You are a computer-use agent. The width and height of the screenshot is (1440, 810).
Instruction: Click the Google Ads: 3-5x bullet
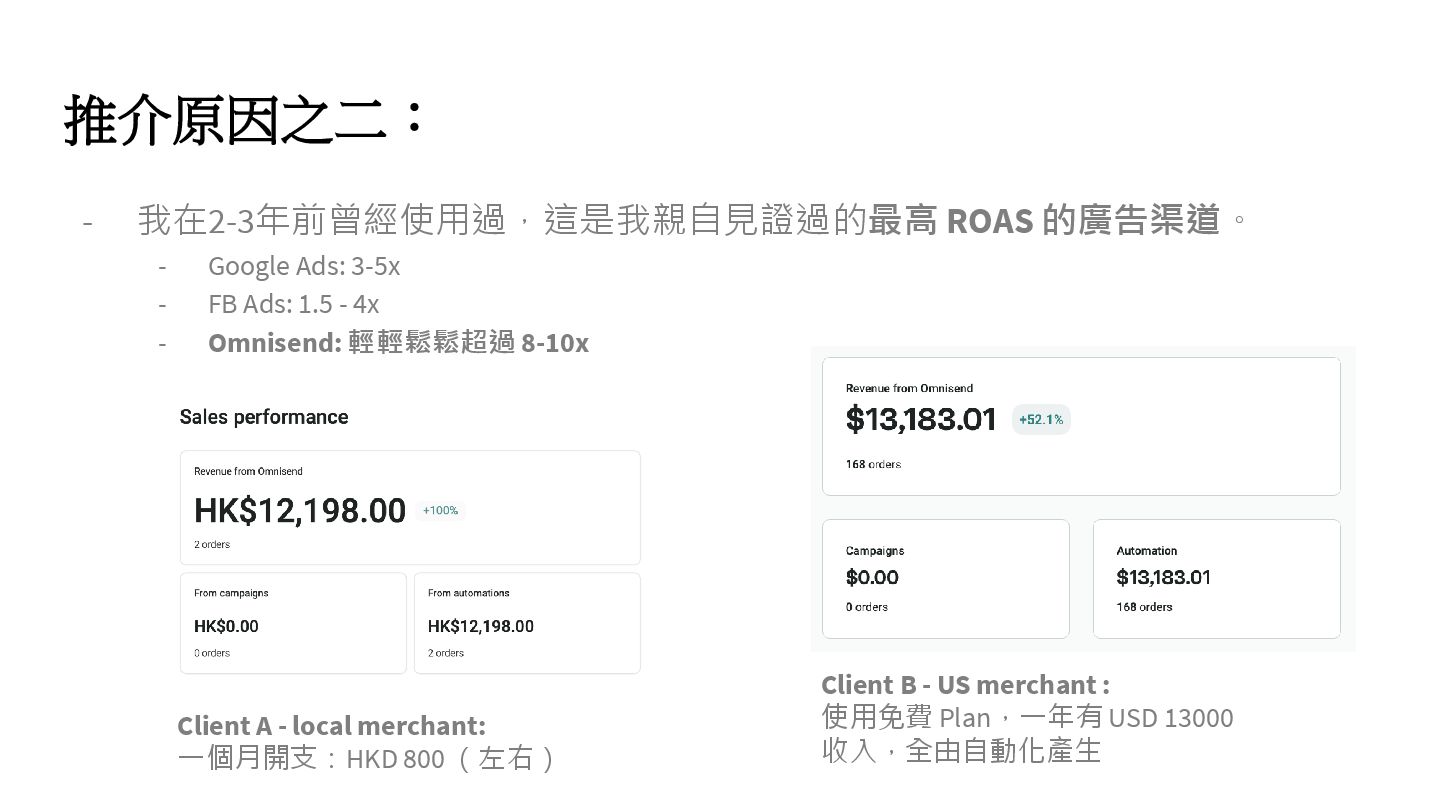[304, 266]
